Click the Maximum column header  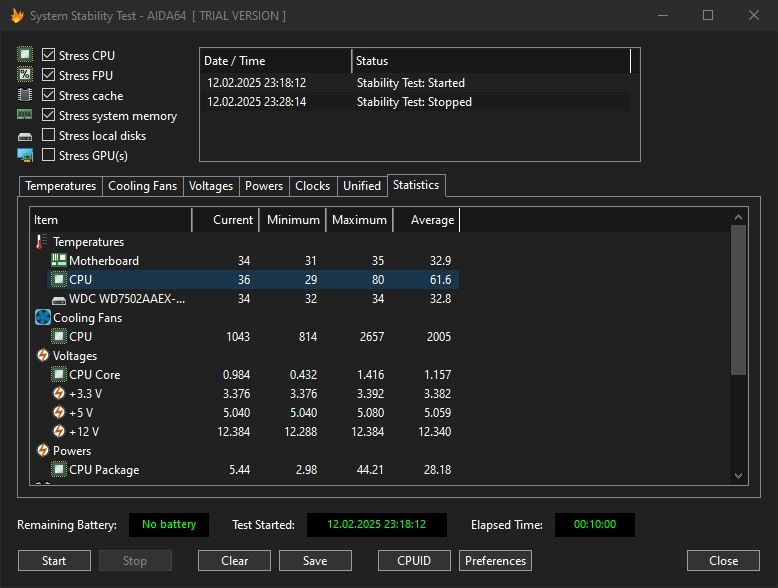(359, 220)
